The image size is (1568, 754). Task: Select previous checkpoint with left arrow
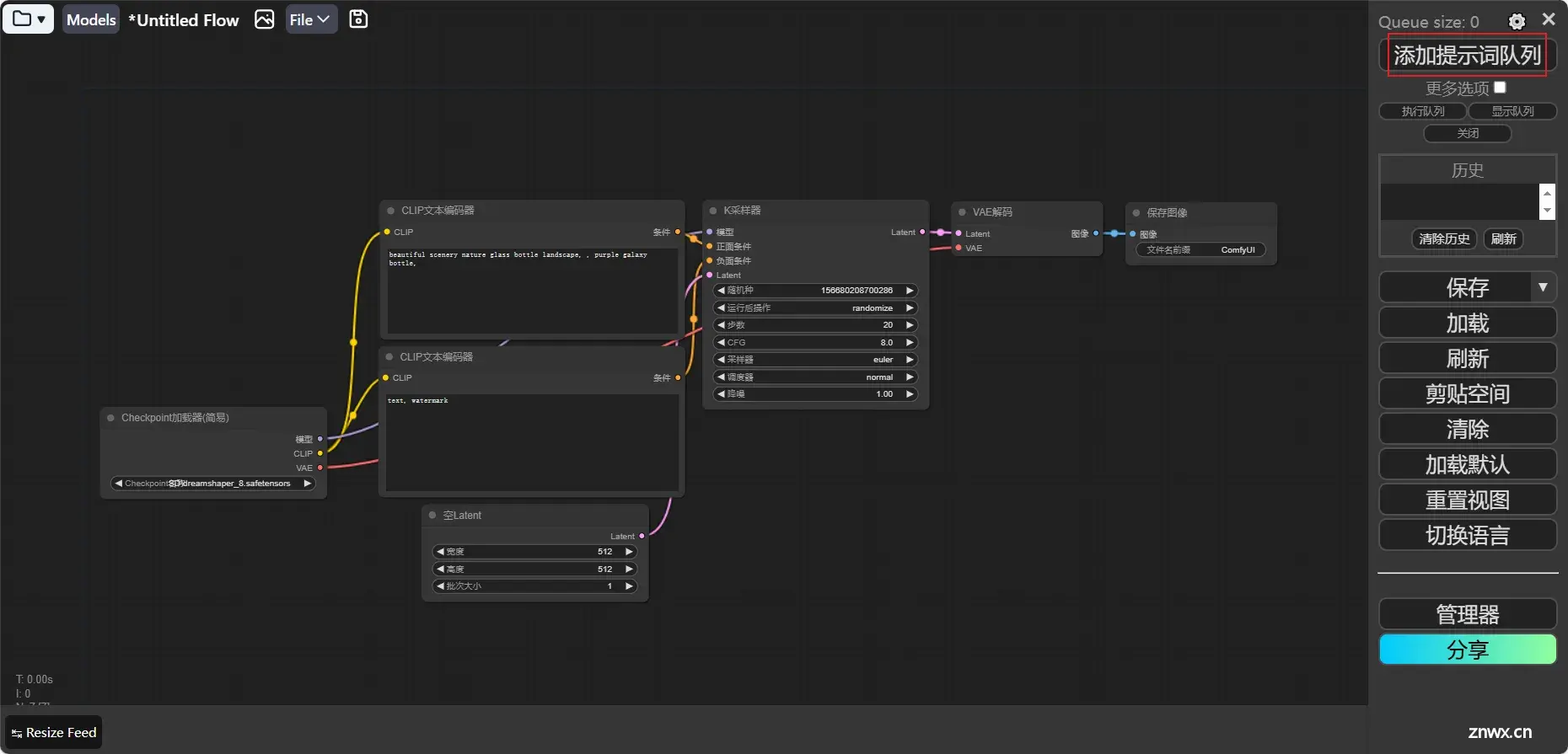click(x=118, y=484)
